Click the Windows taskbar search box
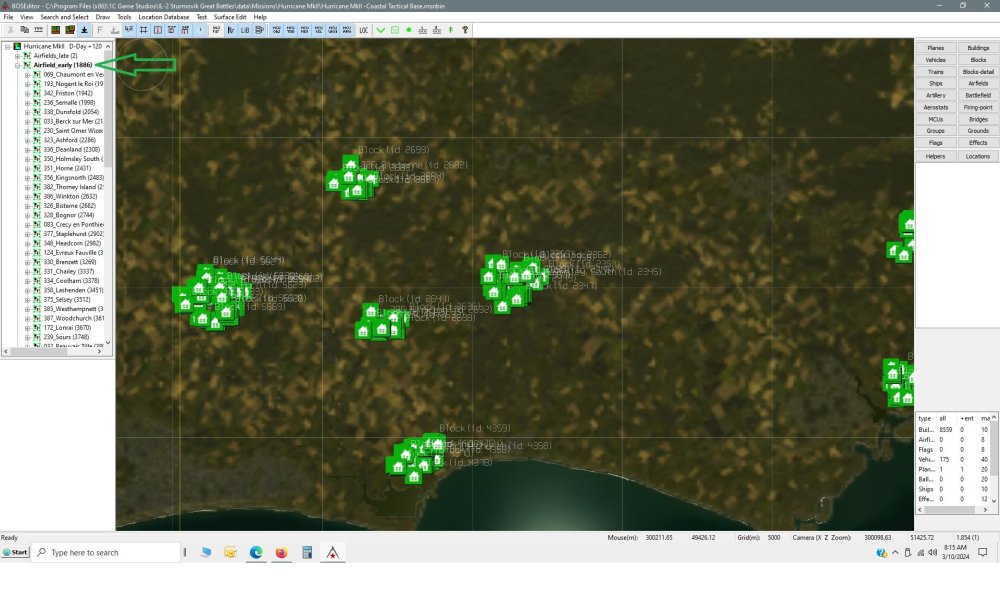1000x595 pixels. 105,552
